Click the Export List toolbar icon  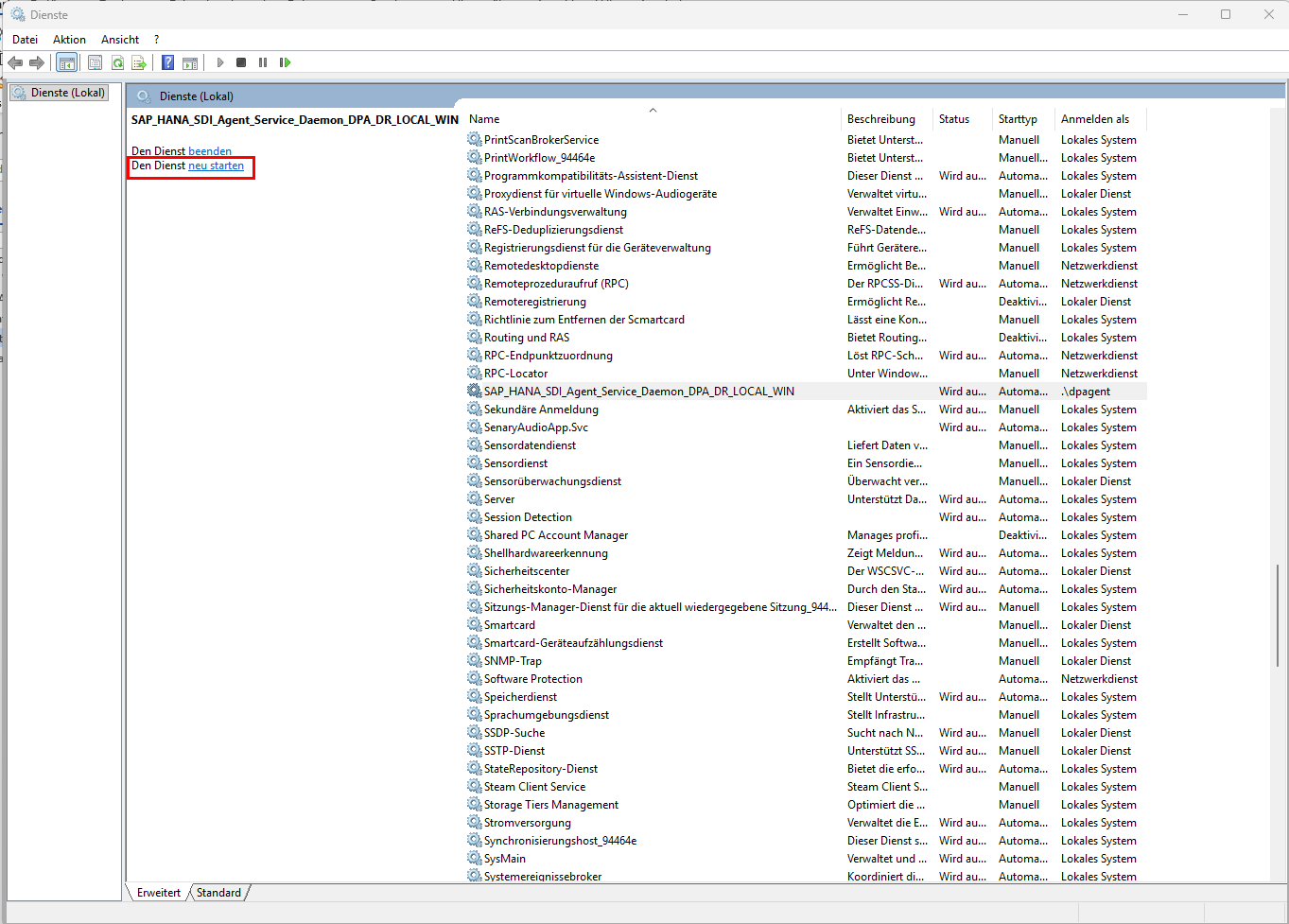(139, 62)
